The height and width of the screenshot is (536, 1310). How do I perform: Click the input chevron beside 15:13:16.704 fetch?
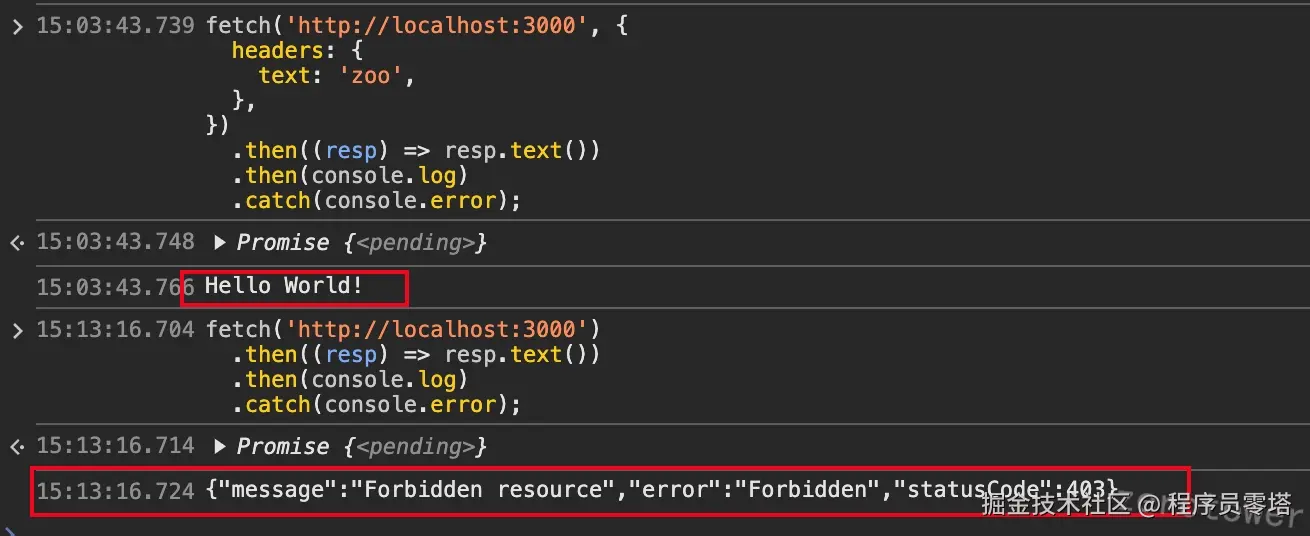click(x=16, y=330)
